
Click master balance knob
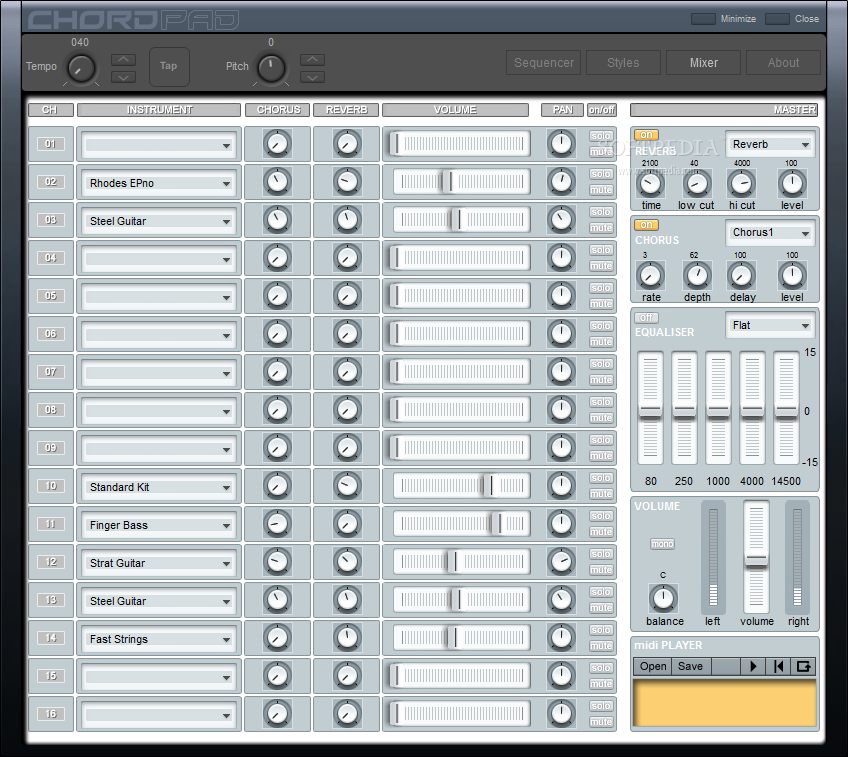663,599
